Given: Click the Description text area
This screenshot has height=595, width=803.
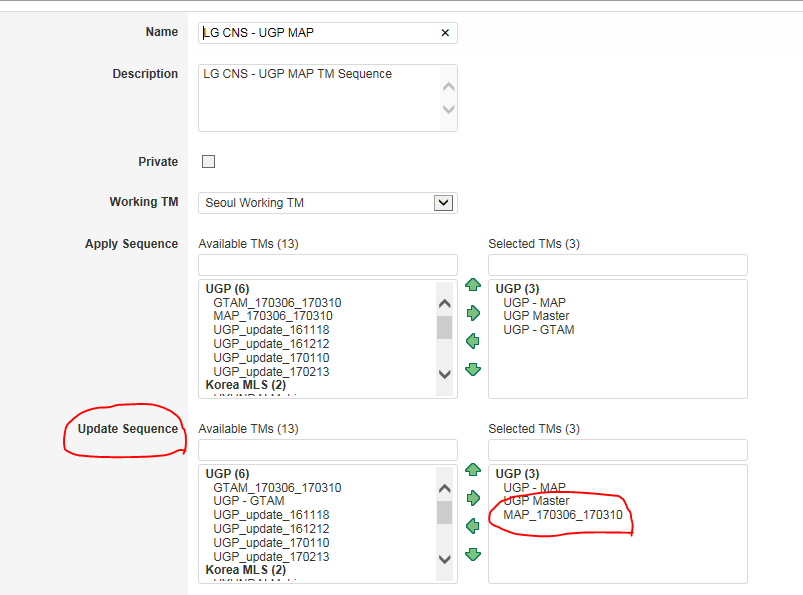Looking at the screenshot, I should pyautogui.click(x=320, y=98).
